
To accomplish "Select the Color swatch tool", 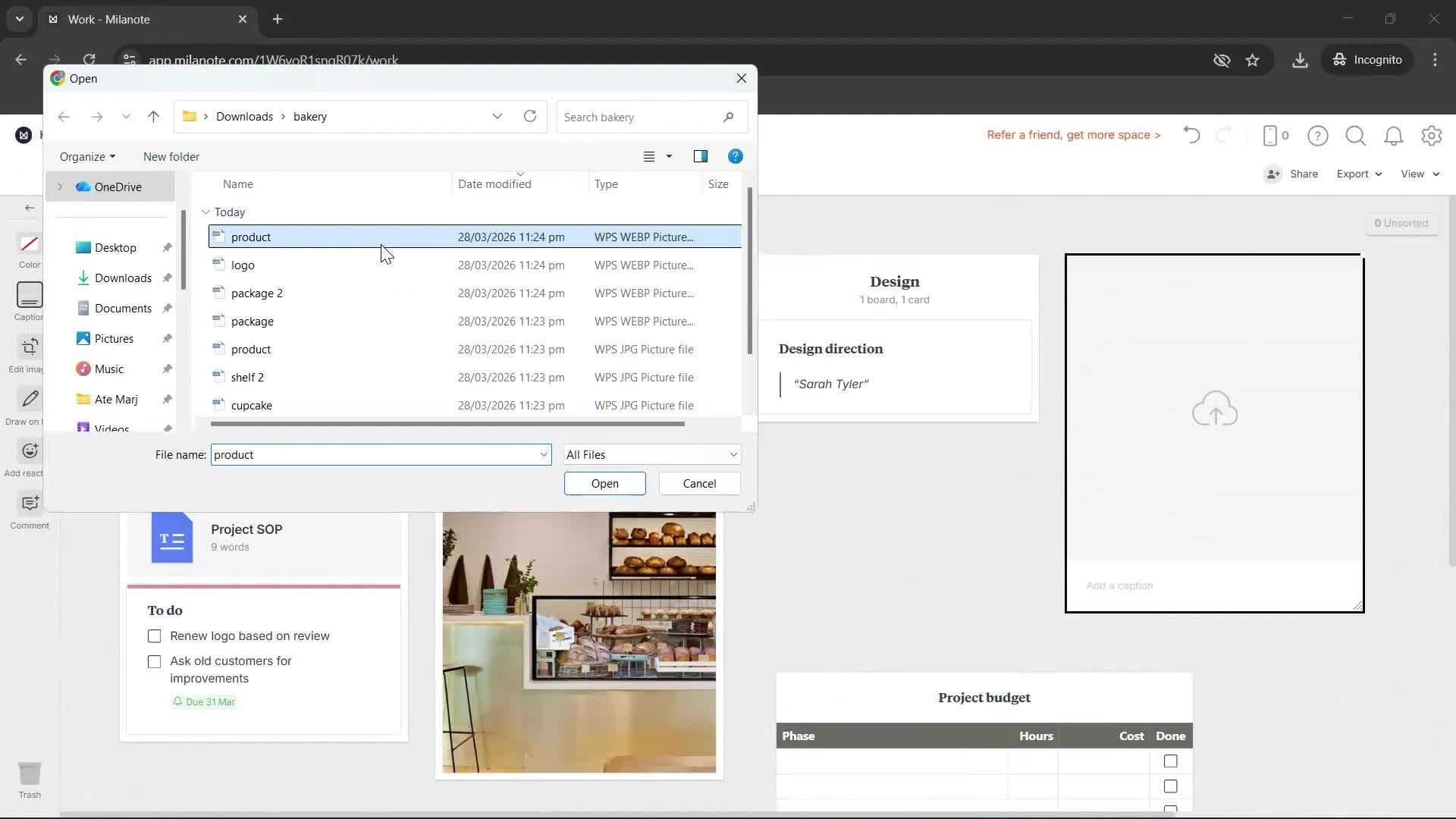I will tap(30, 244).
